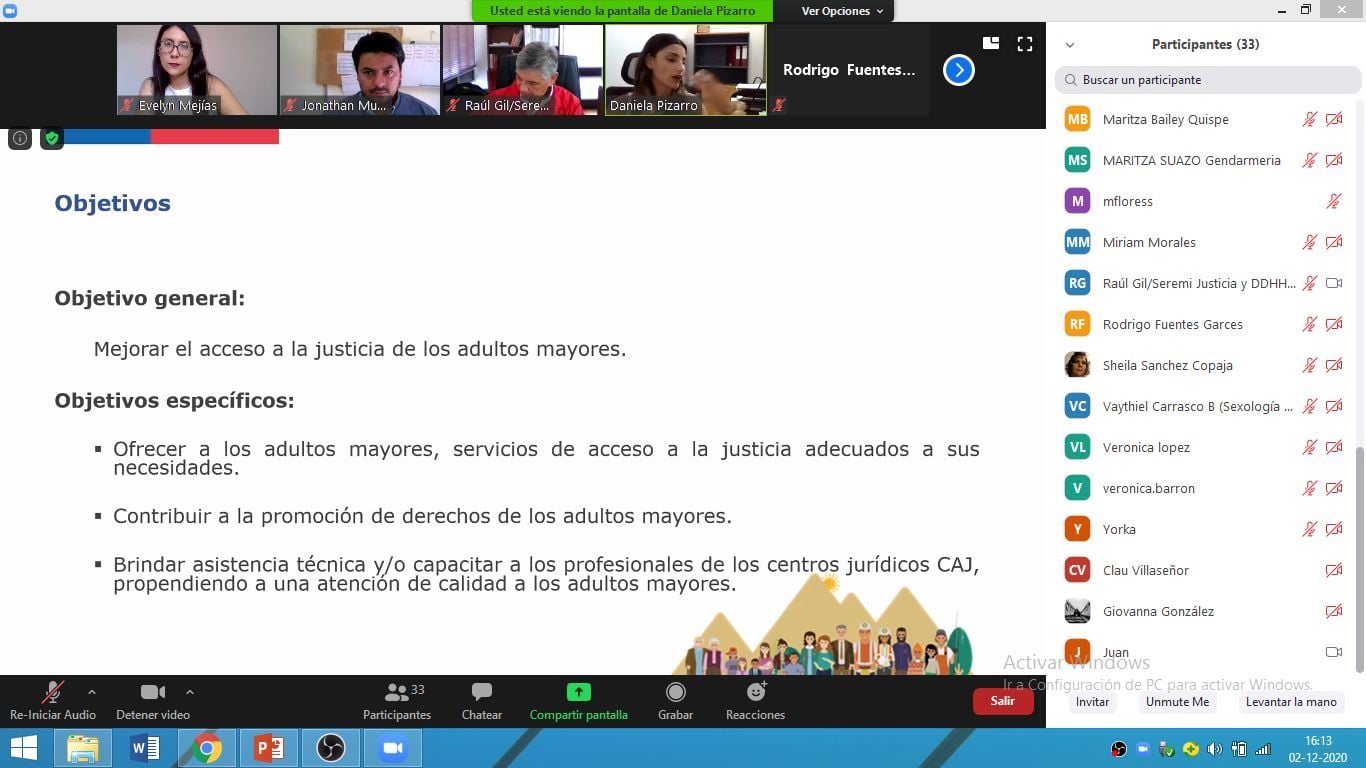Click the Levantar la mano button

1291,702
